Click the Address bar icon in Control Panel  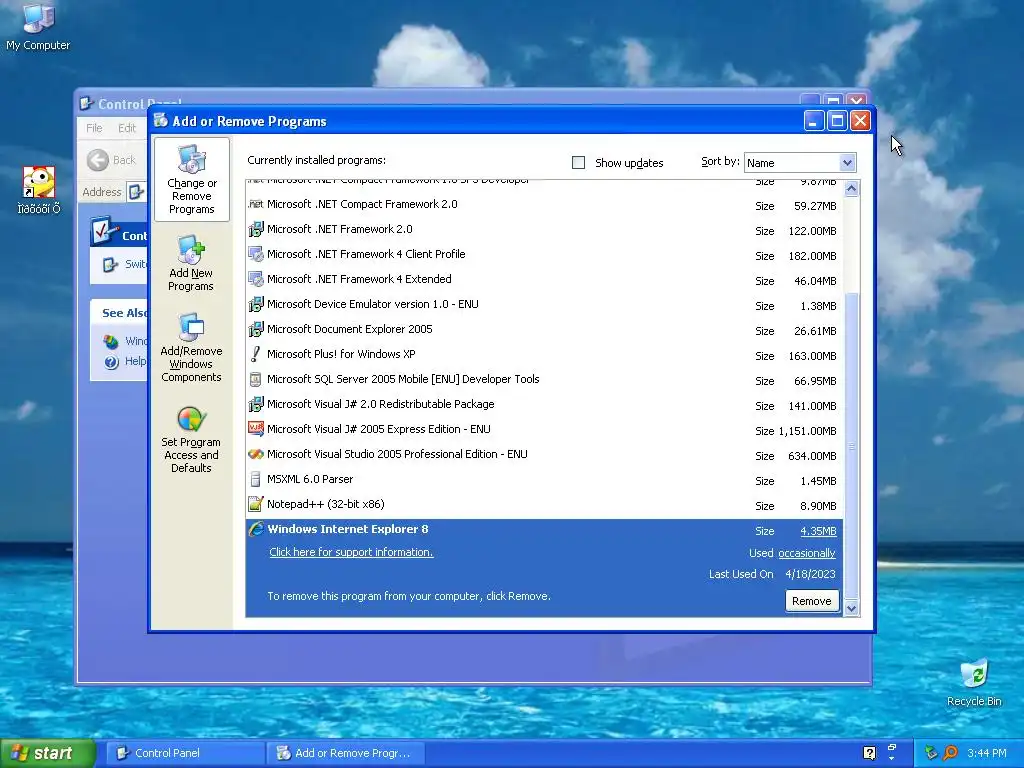point(135,192)
